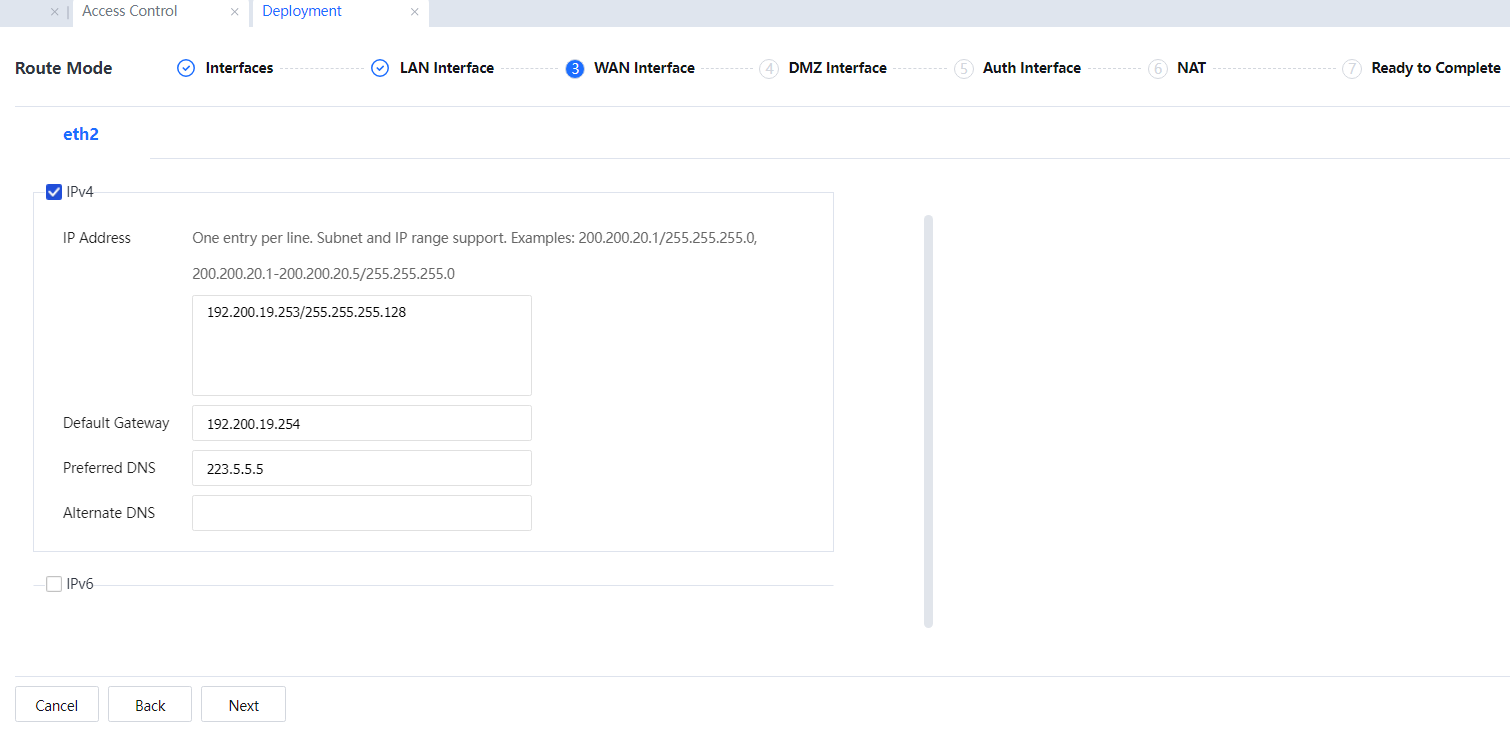Click the WAN Interface step 3 icon
This screenshot has width=1510, height=732.
(x=575, y=69)
